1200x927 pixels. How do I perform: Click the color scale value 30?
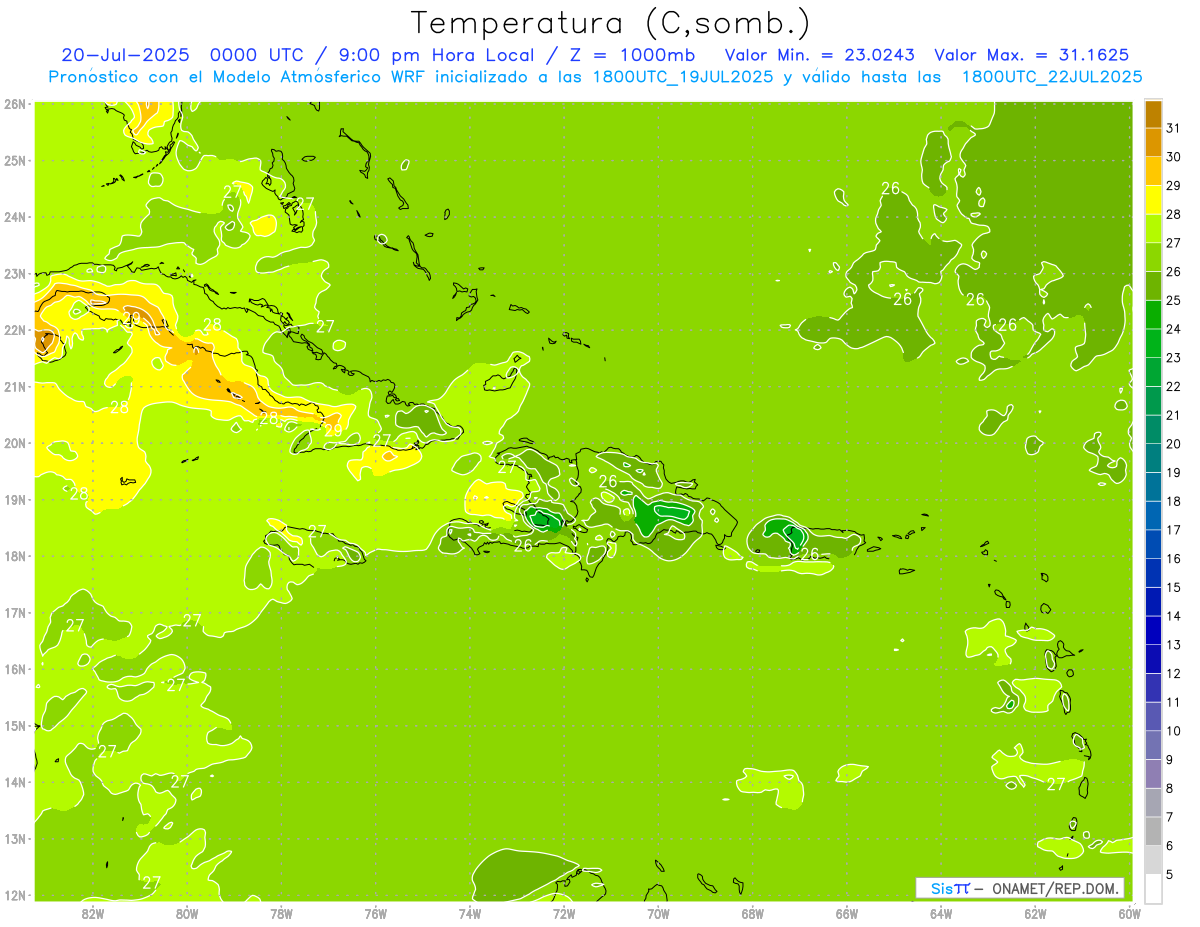tap(1174, 157)
